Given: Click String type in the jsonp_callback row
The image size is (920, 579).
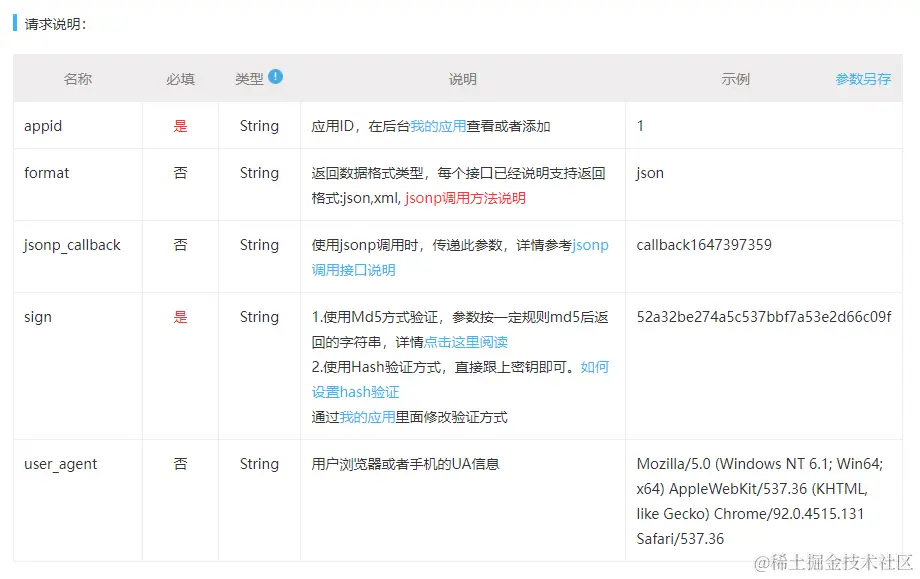Looking at the screenshot, I should tap(259, 245).
